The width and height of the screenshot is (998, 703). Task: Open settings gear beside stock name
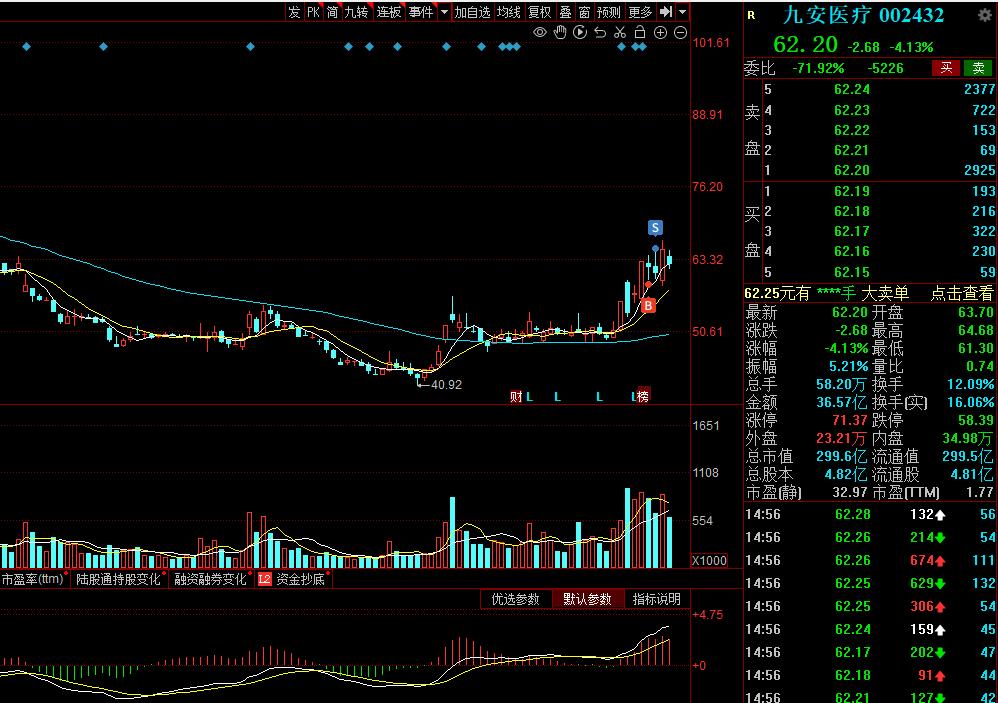click(984, 16)
